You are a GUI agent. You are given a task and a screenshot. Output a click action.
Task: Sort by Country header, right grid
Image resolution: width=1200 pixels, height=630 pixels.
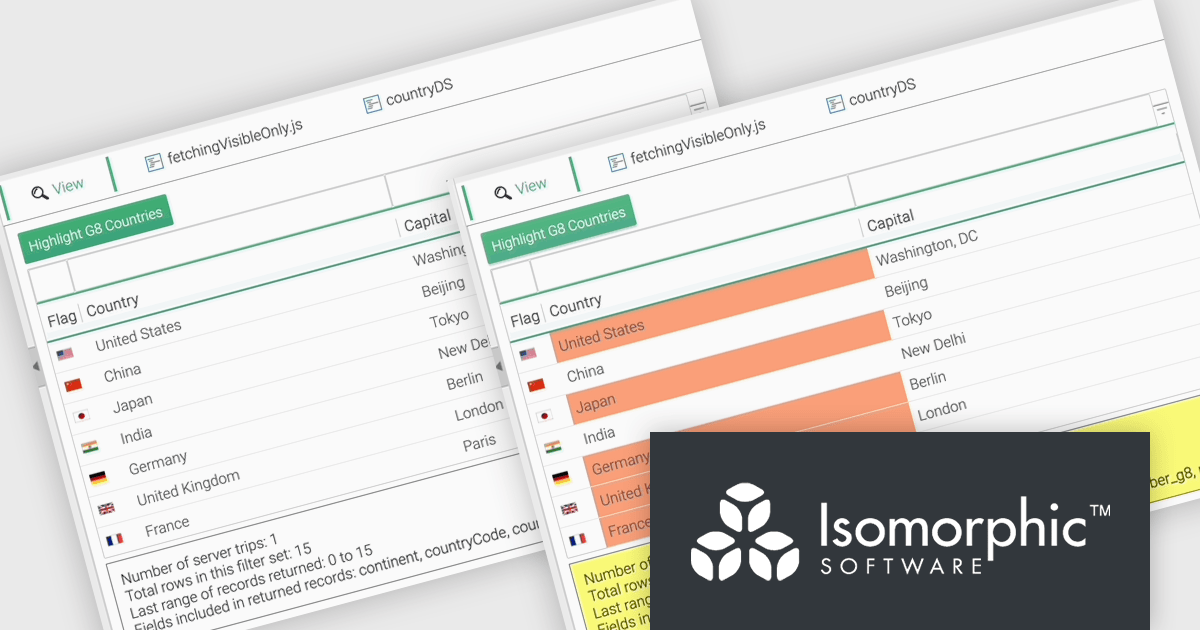pyautogui.click(x=575, y=304)
